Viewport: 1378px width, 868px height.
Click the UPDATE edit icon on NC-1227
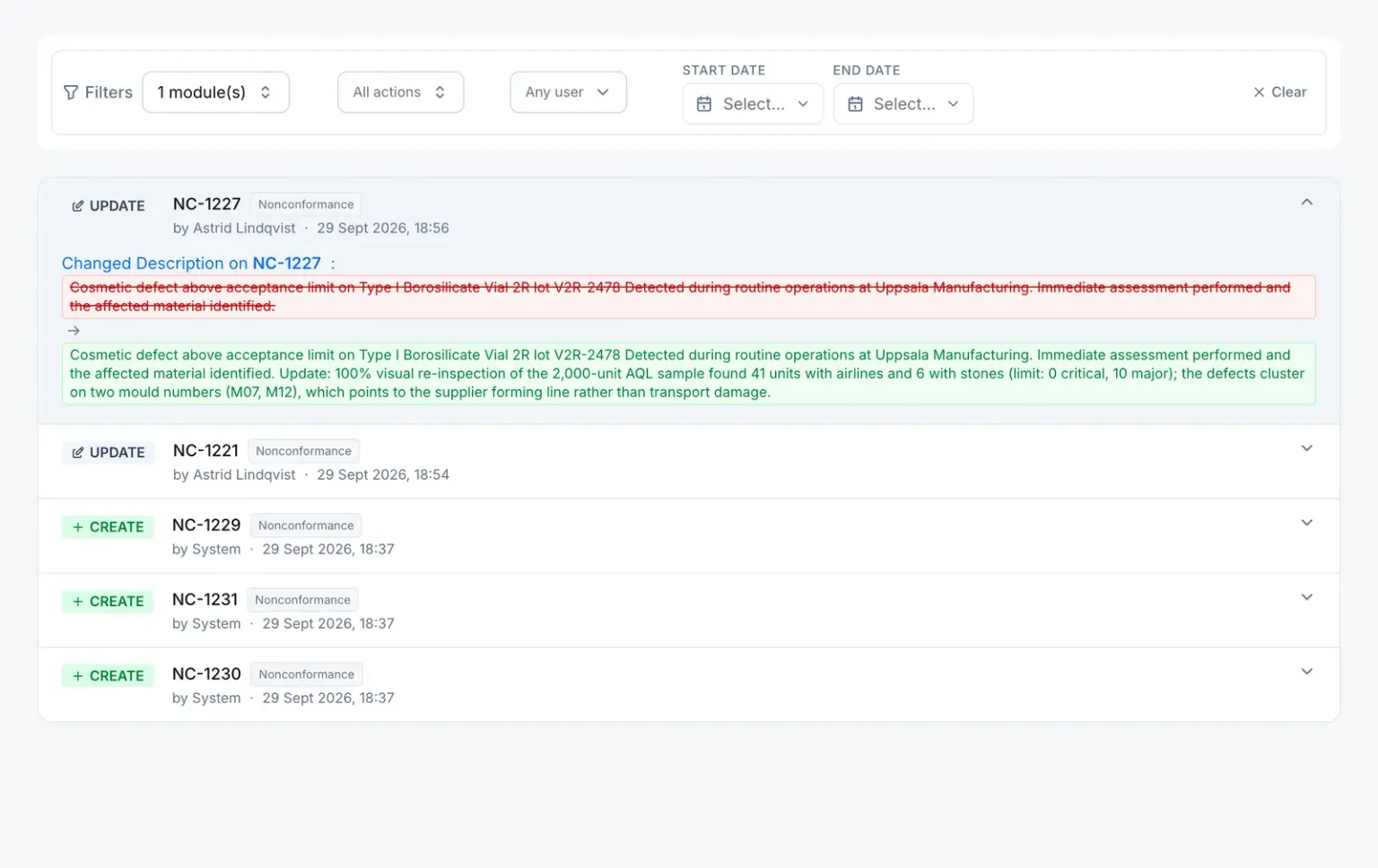(78, 206)
